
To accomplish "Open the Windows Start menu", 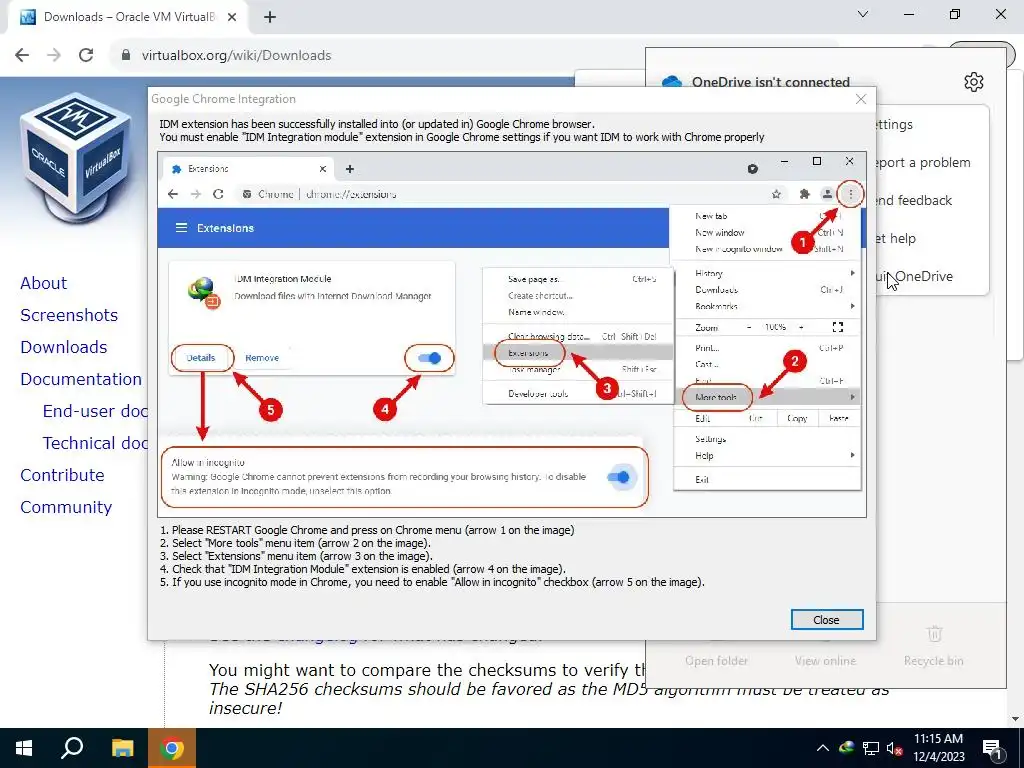I will (24, 748).
